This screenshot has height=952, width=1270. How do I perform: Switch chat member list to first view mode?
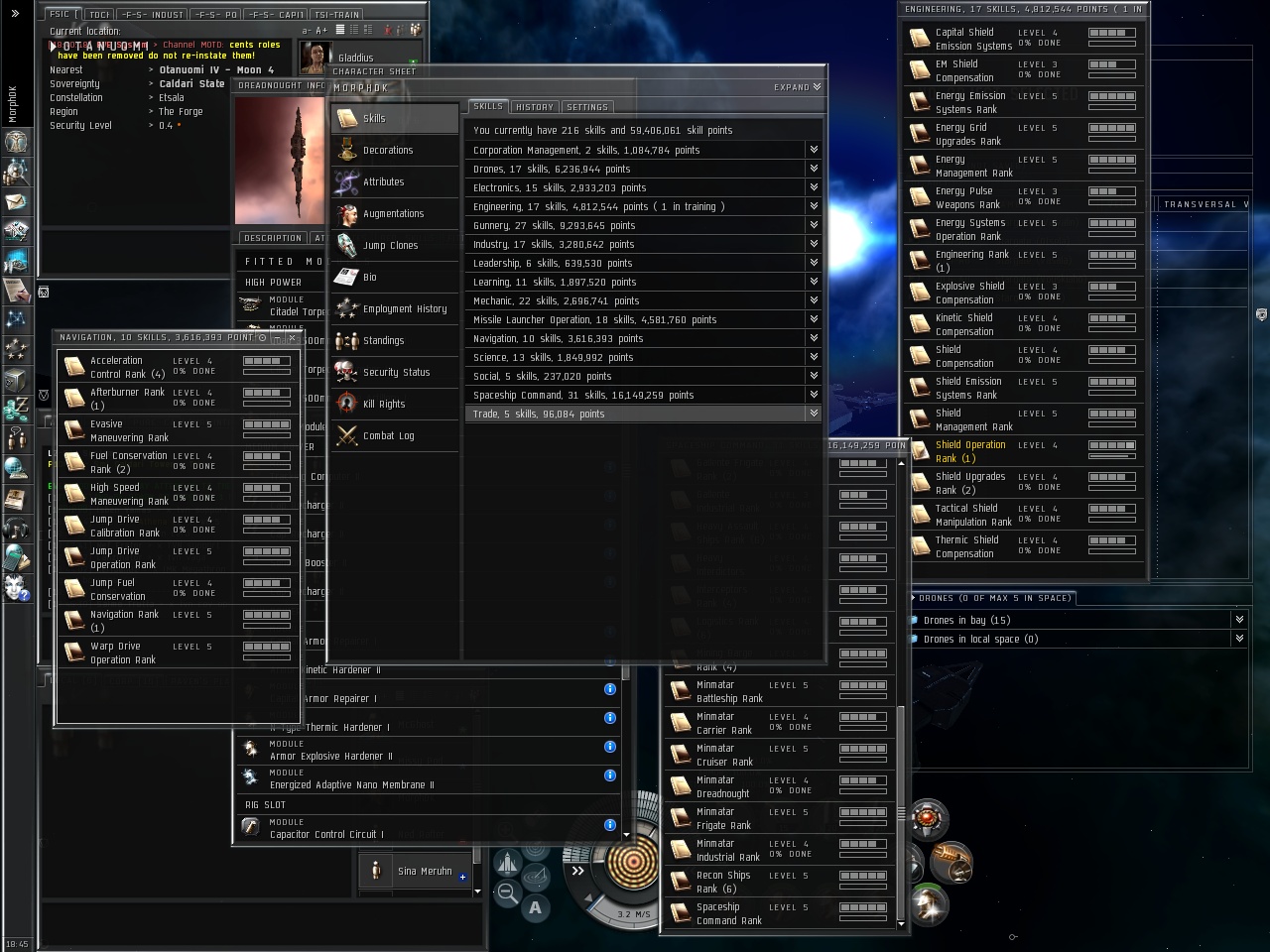point(341,31)
